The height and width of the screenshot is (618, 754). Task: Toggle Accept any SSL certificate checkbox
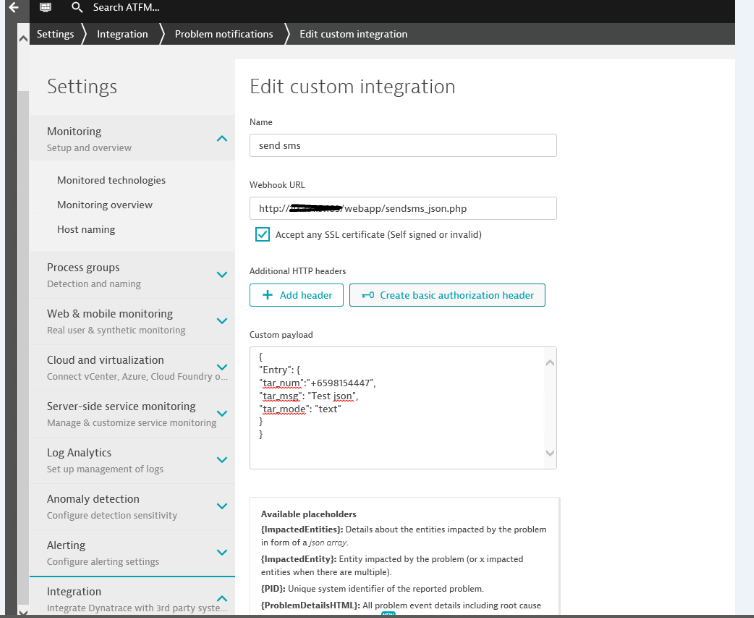pyautogui.click(x=262, y=234)
